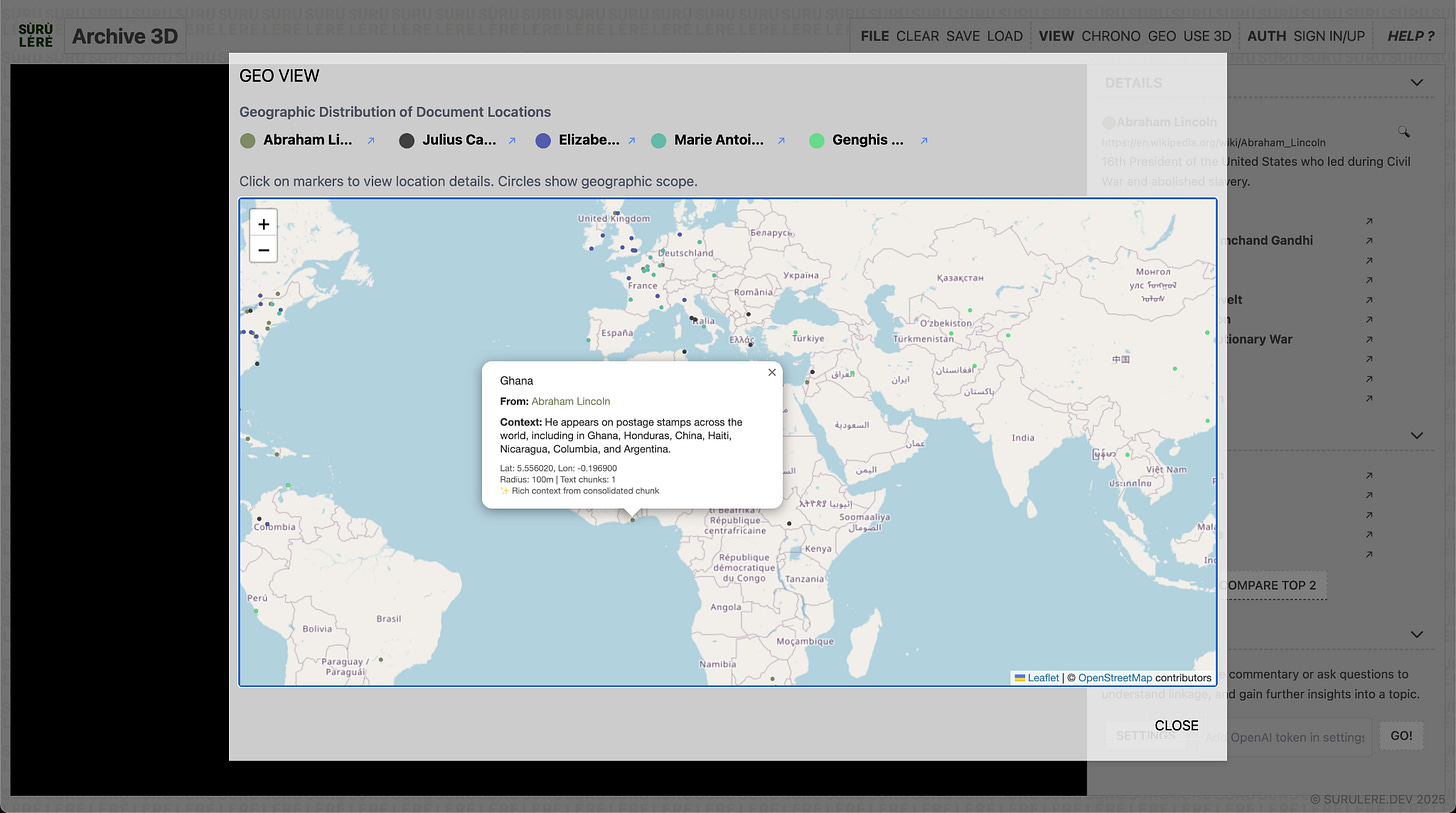Click CLEAR in the top menu

917,36
